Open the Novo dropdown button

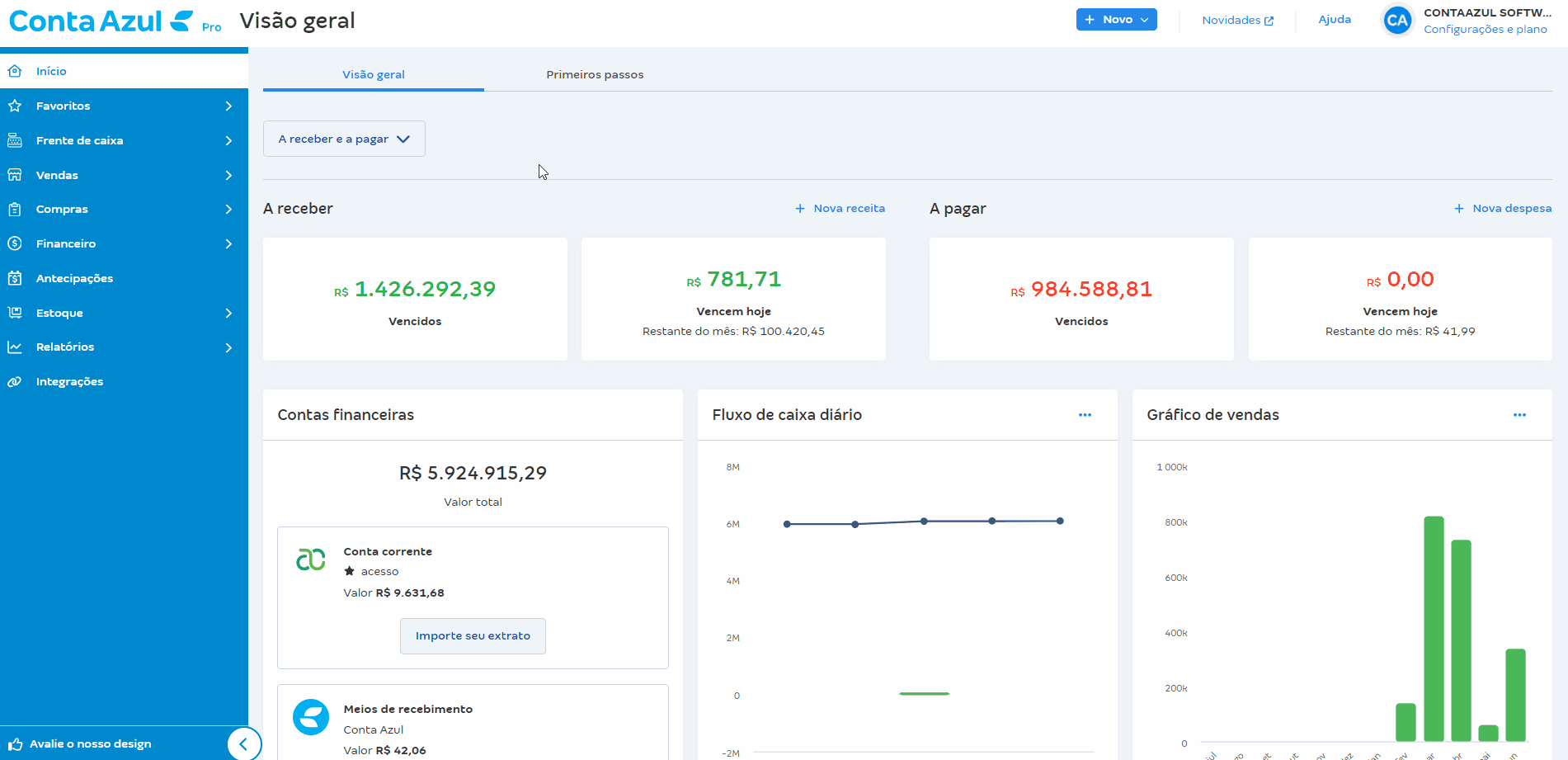(x=1117, y=20)
